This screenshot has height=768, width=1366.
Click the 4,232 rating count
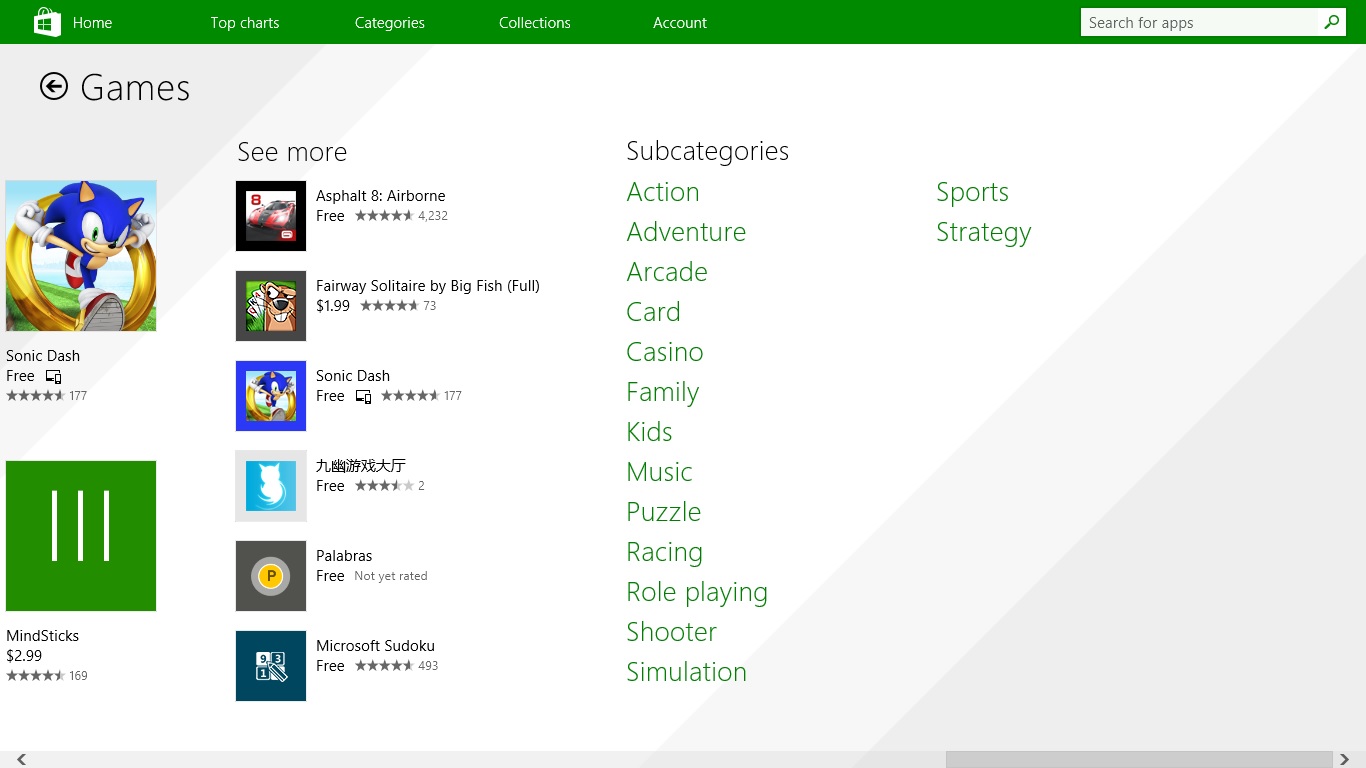click(x=433, y=216)
